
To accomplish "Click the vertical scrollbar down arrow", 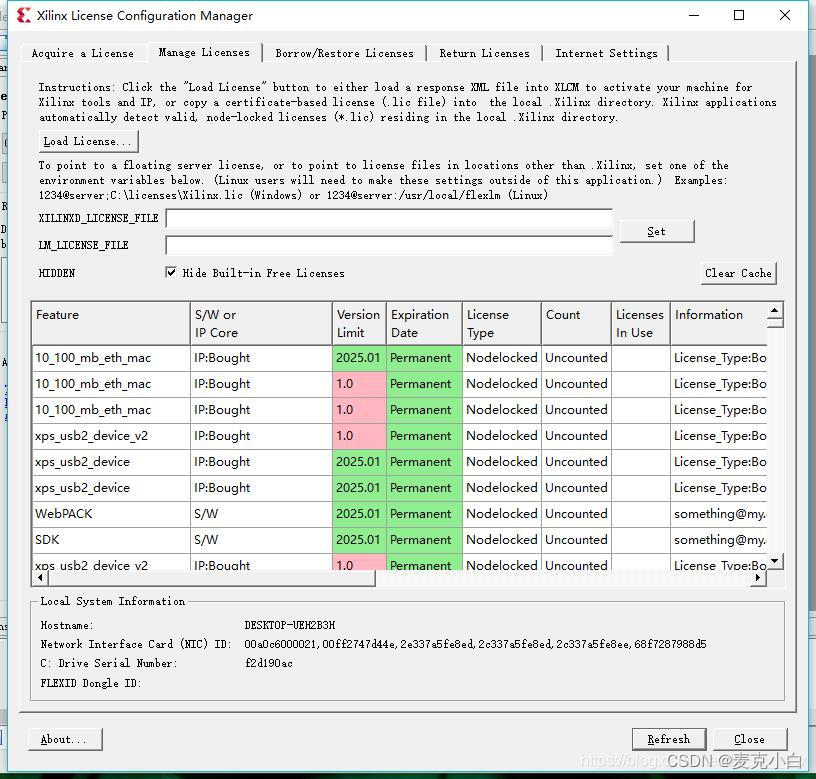I will (774, 561).
